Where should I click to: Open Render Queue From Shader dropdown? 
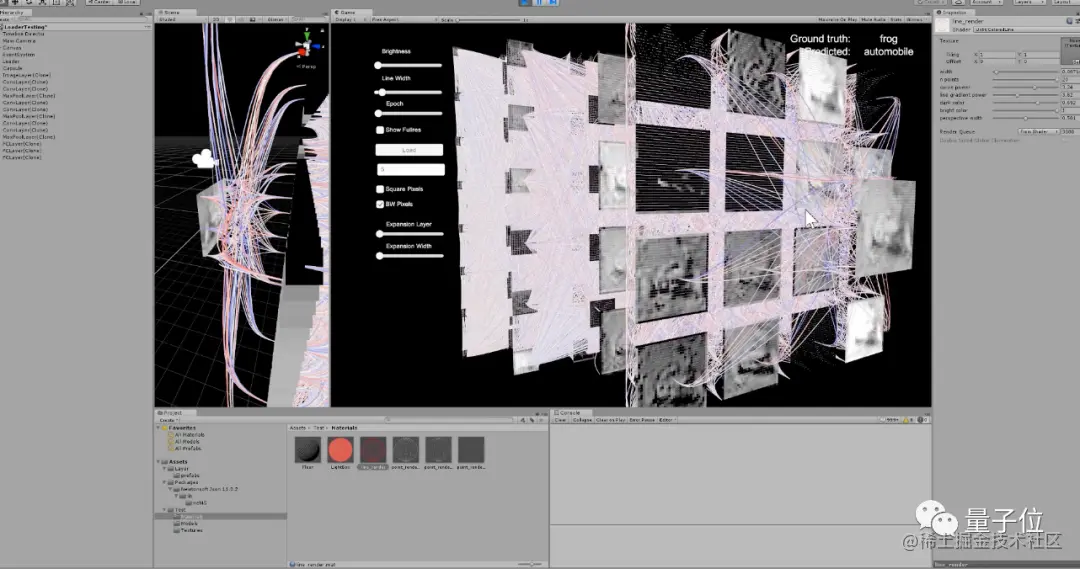[x=1039, y=132]
